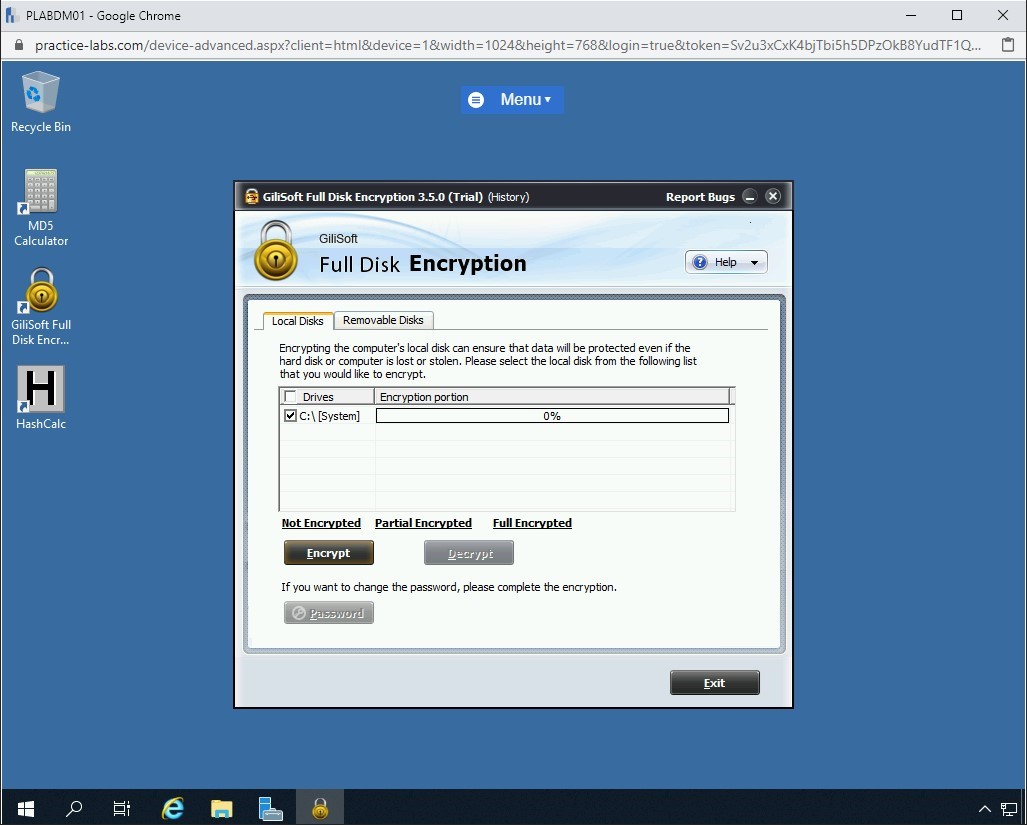Viewport: 1027px width, 825px height.
Task: Open File Explorer from the taskbar
Action: pyautogui.click(x=222, y=808)
